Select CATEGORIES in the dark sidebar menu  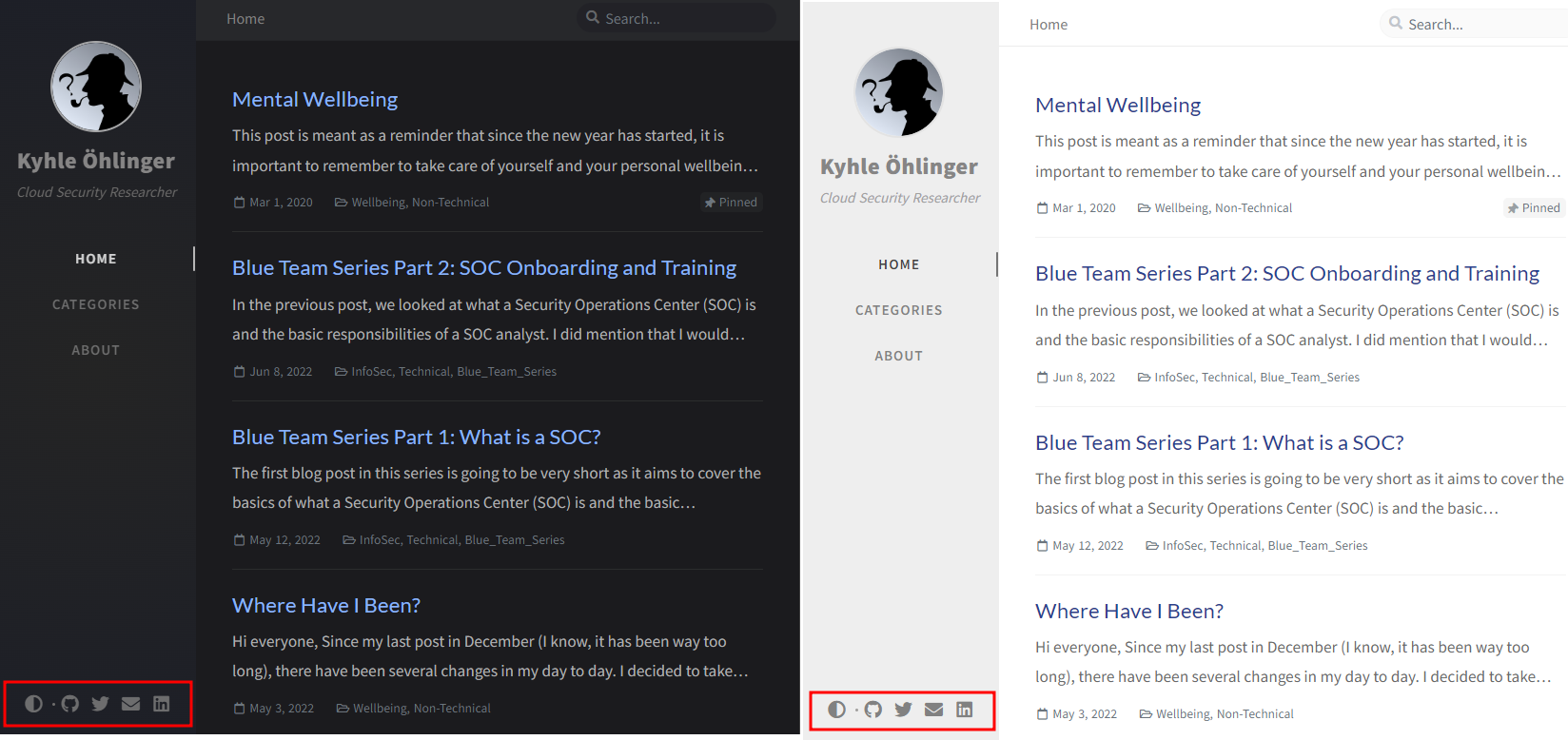coord(96,304)
